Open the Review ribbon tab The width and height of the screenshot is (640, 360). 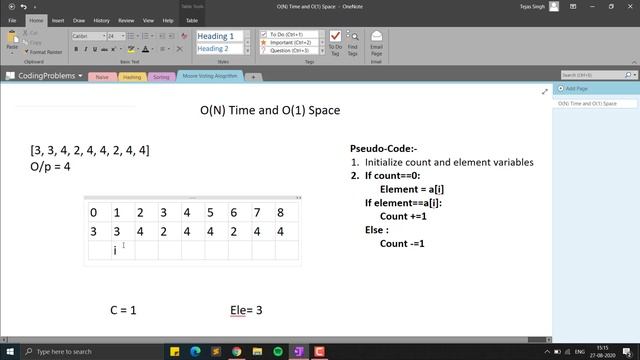[x=126, y=20]
